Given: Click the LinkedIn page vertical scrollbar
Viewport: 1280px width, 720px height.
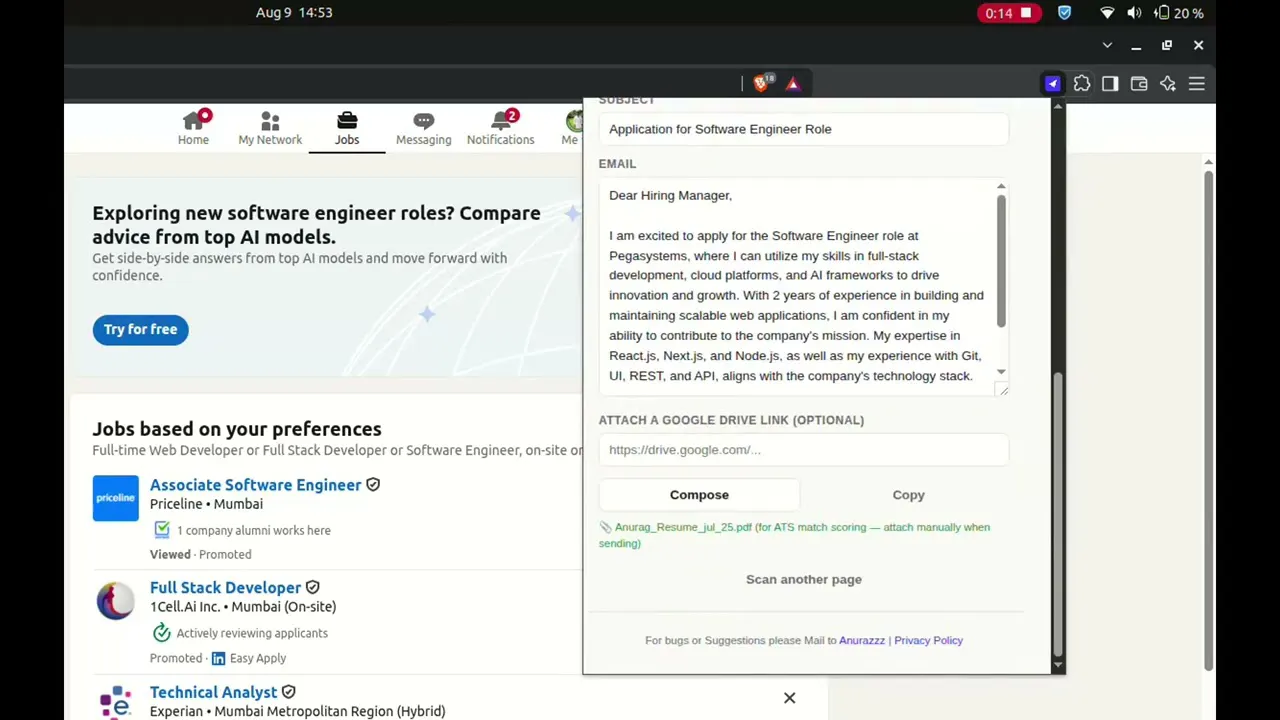Looking at the screenshot, I should (x=1208, y=420).
